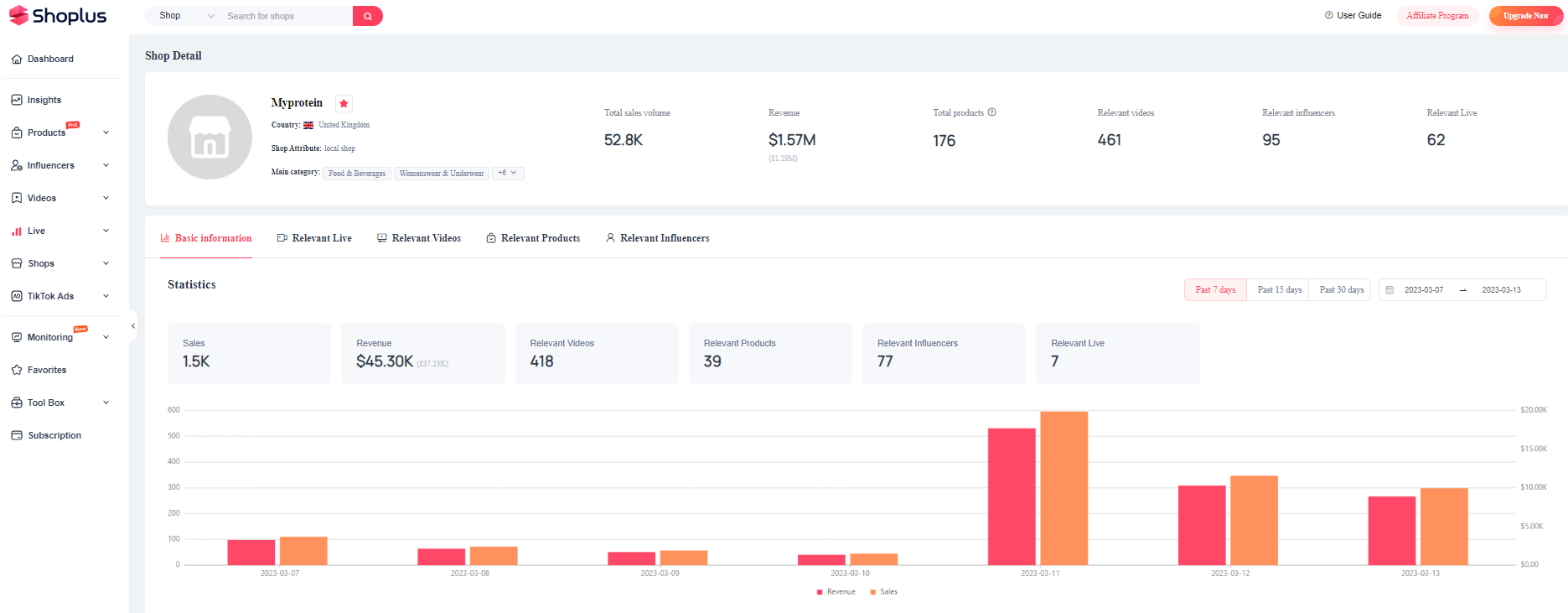Click the Dashboard sidebar label
The height and width of the screenshot is (613, 1568).
tap(50, 60)
